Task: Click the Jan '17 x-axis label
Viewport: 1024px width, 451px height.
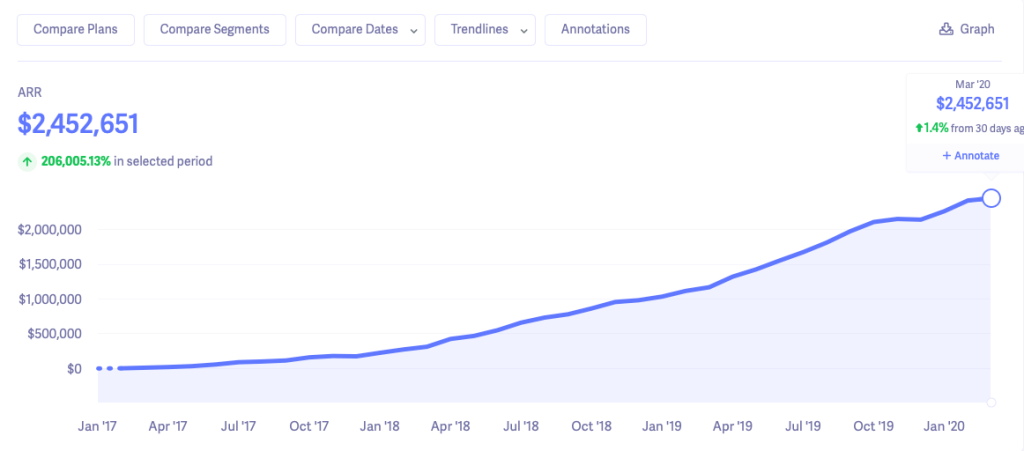Action: [97, 426]
